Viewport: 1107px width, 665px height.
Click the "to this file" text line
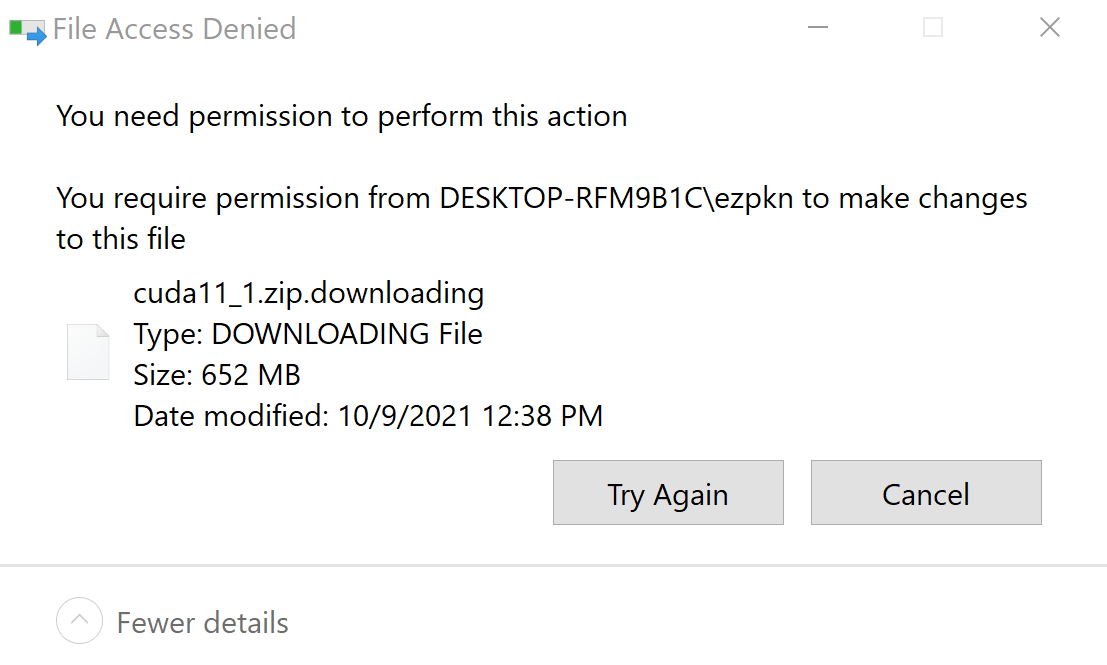pos(121,240)
